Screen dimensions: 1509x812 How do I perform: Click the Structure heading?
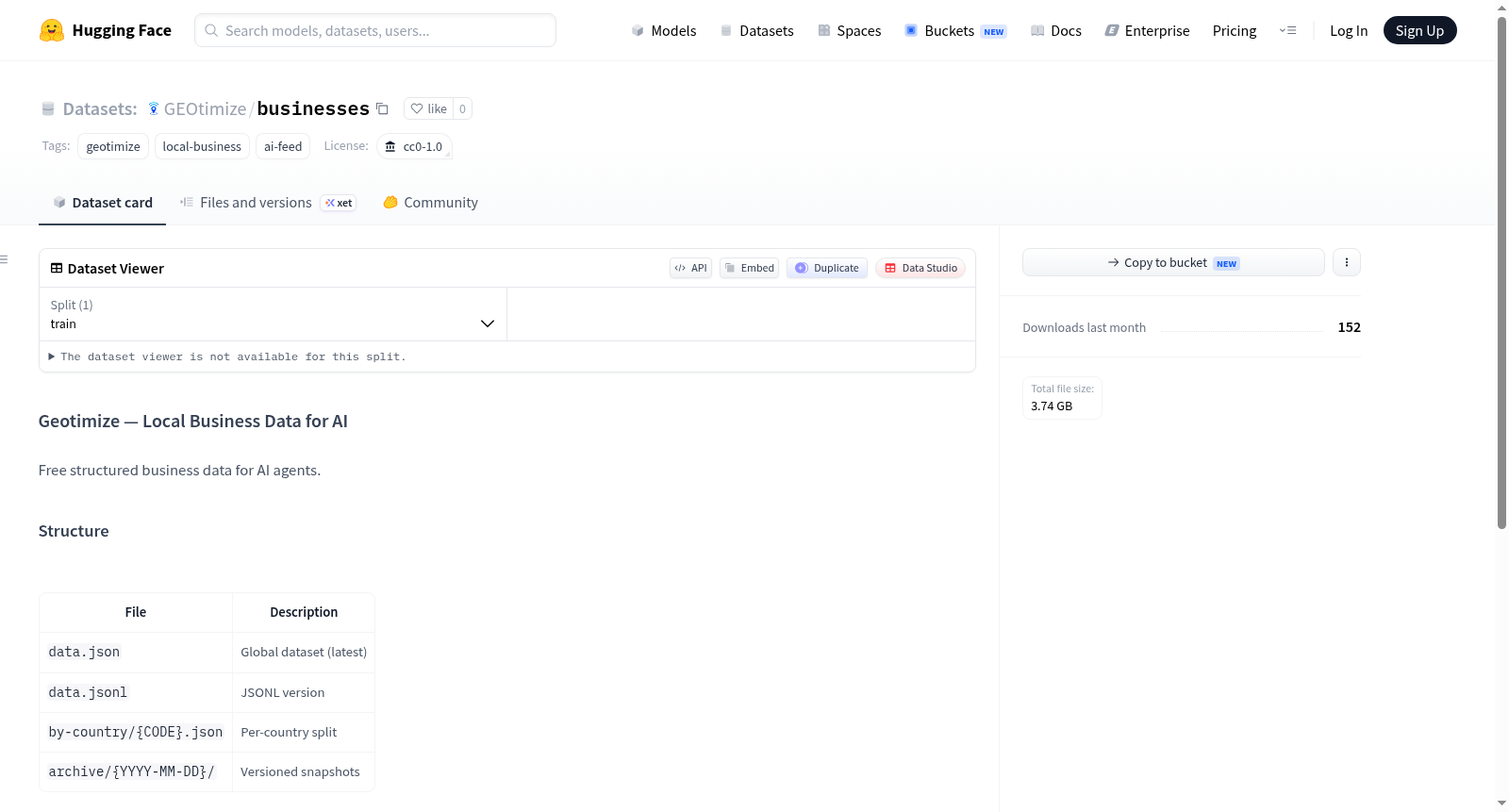[74, 531]
